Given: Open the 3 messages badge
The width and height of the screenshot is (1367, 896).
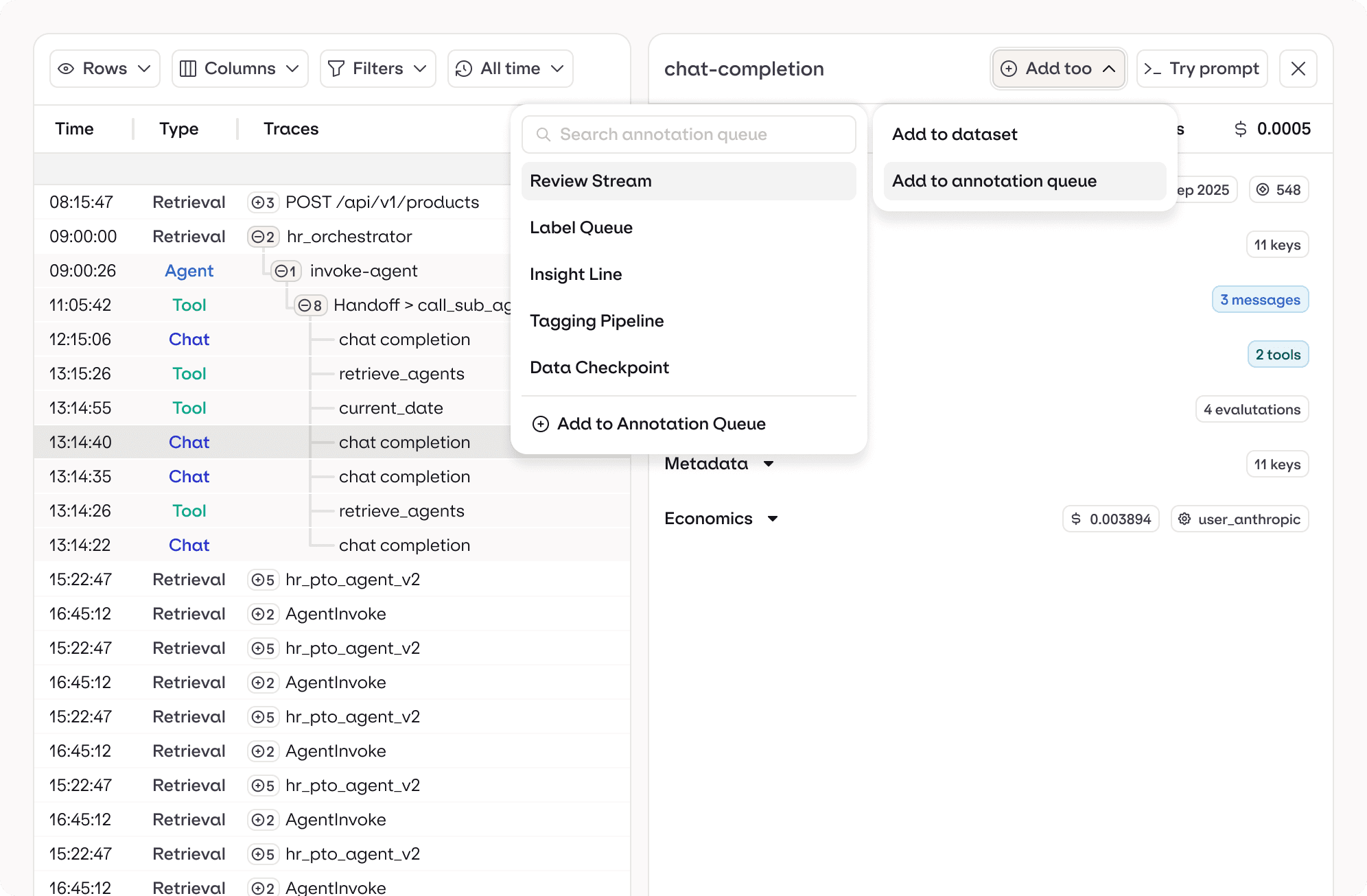Looking at the screenshot, I should (x=1260, y=300).
